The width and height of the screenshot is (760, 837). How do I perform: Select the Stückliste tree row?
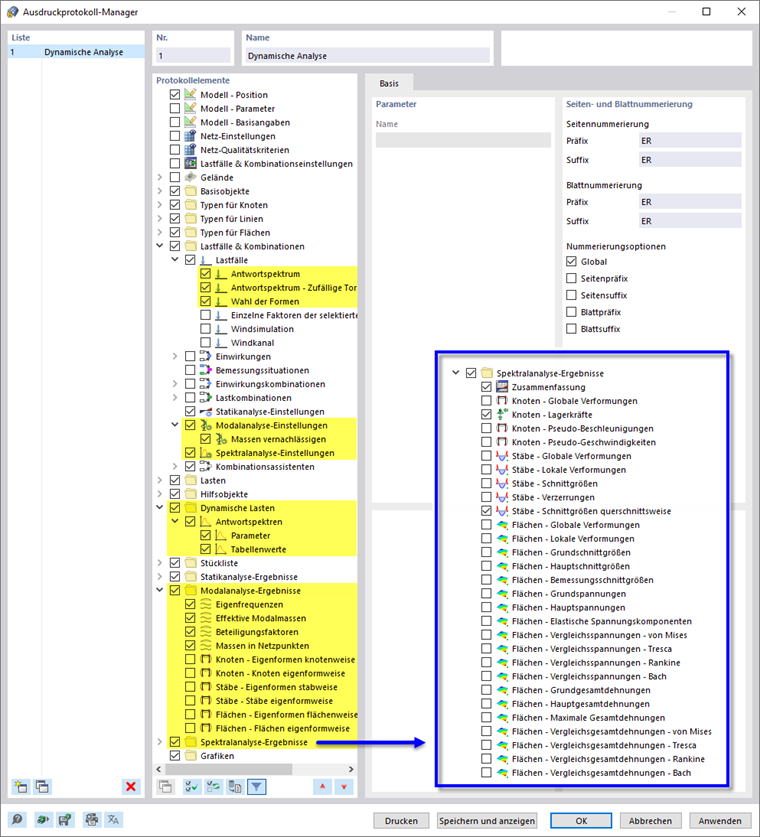point(219,563)
